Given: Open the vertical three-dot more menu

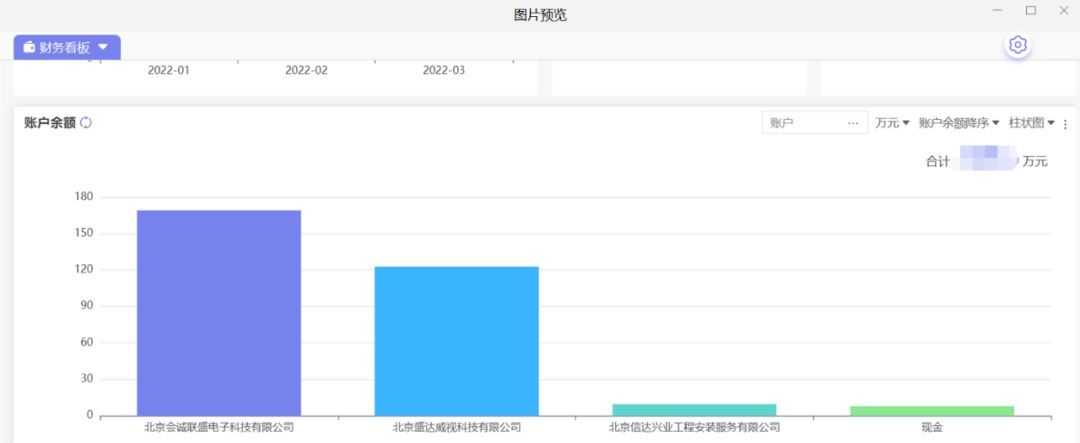Looking at the screenshot, I should click(x=1065, y=124).
